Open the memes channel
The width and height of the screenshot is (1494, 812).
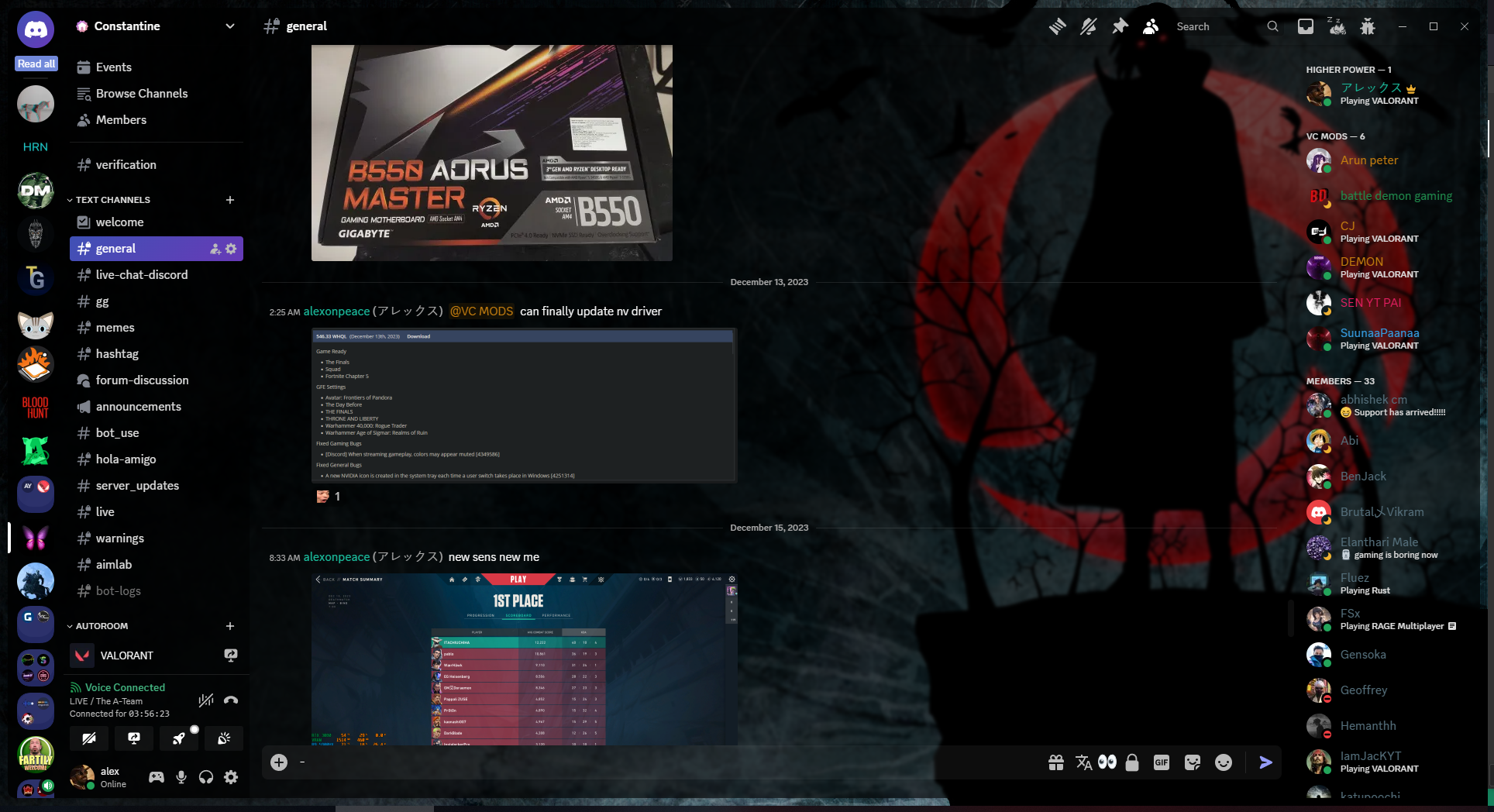tap(156, 328)
